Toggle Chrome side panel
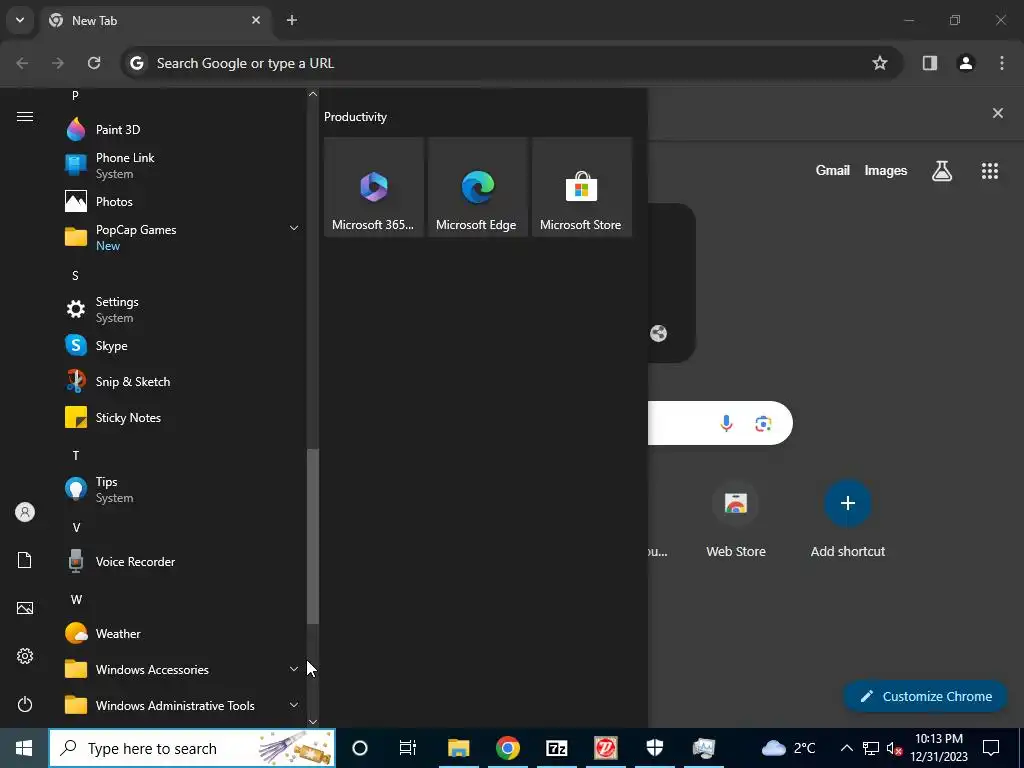 tap(930, 63)
